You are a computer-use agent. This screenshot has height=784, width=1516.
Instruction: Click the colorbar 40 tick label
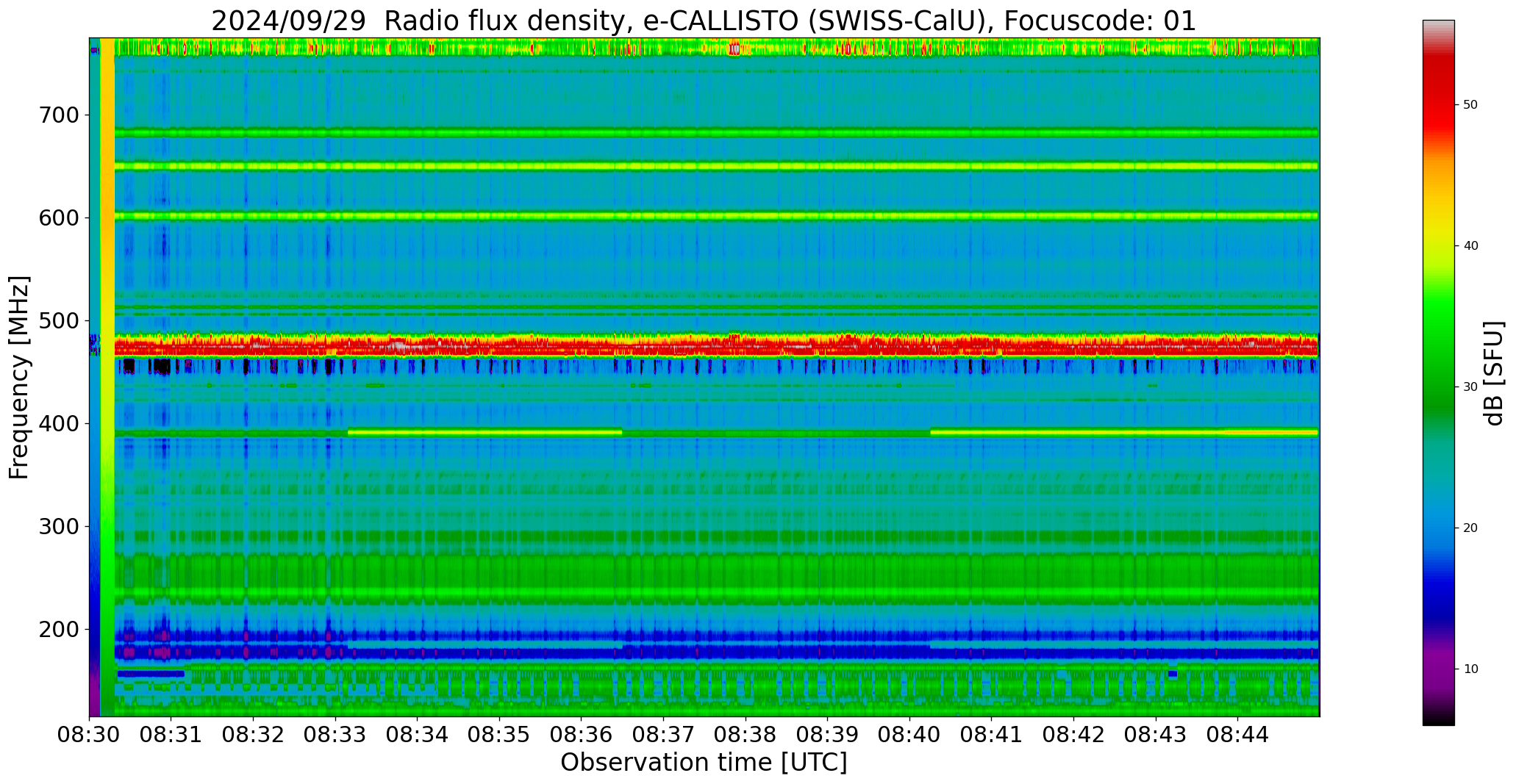click(x=1470, y=246)
